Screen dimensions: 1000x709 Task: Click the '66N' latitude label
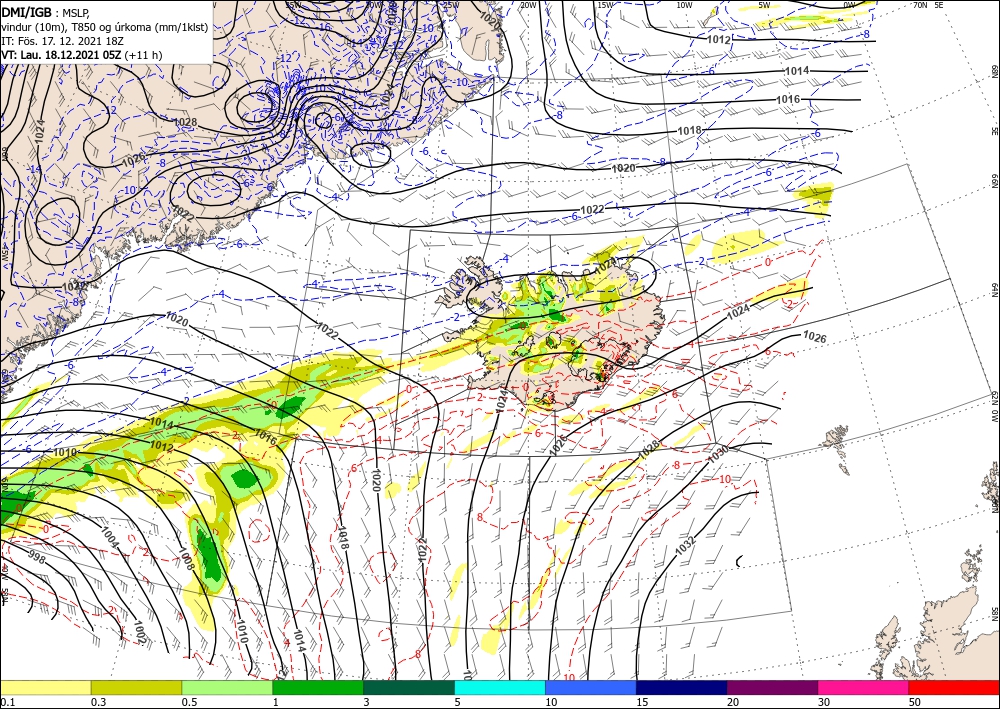click(x=994, y=181)
